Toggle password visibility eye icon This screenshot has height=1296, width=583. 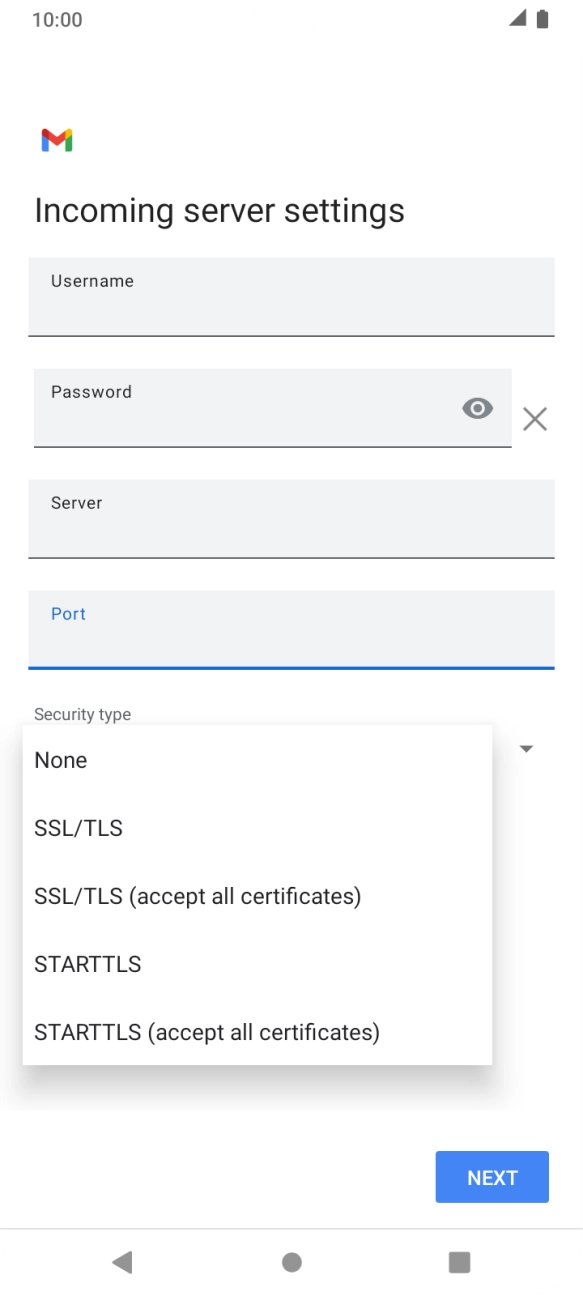point(478,408)
